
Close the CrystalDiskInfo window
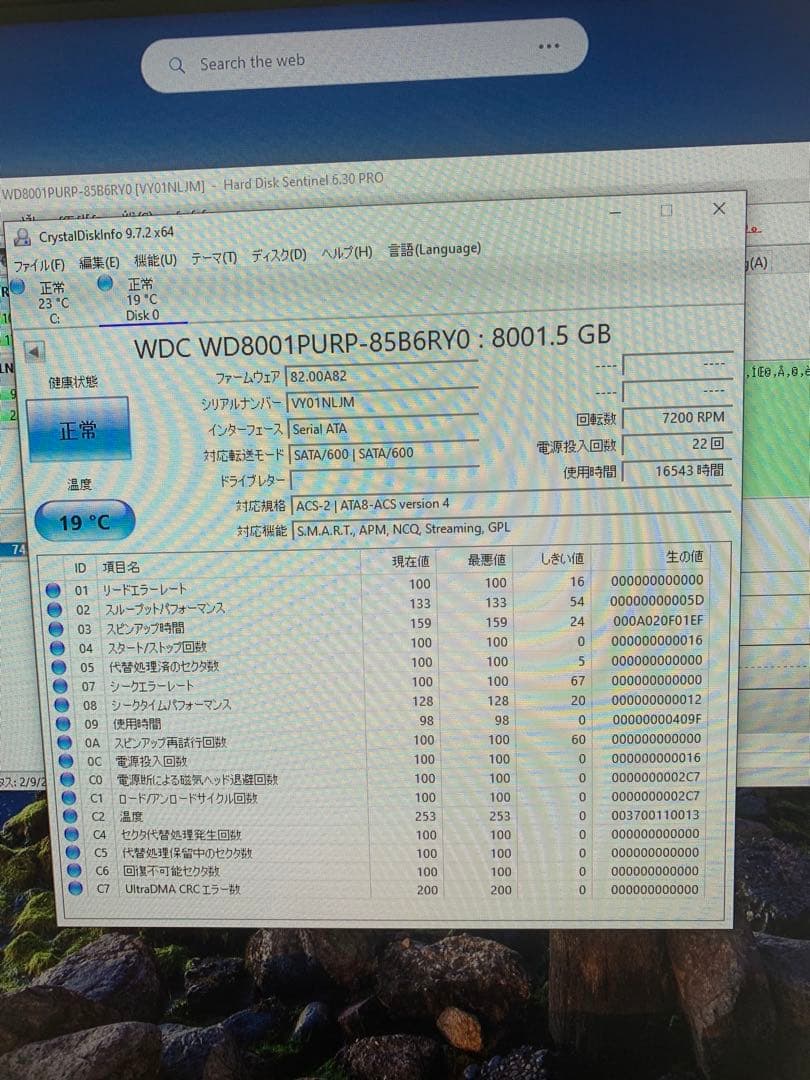point(719,208)
